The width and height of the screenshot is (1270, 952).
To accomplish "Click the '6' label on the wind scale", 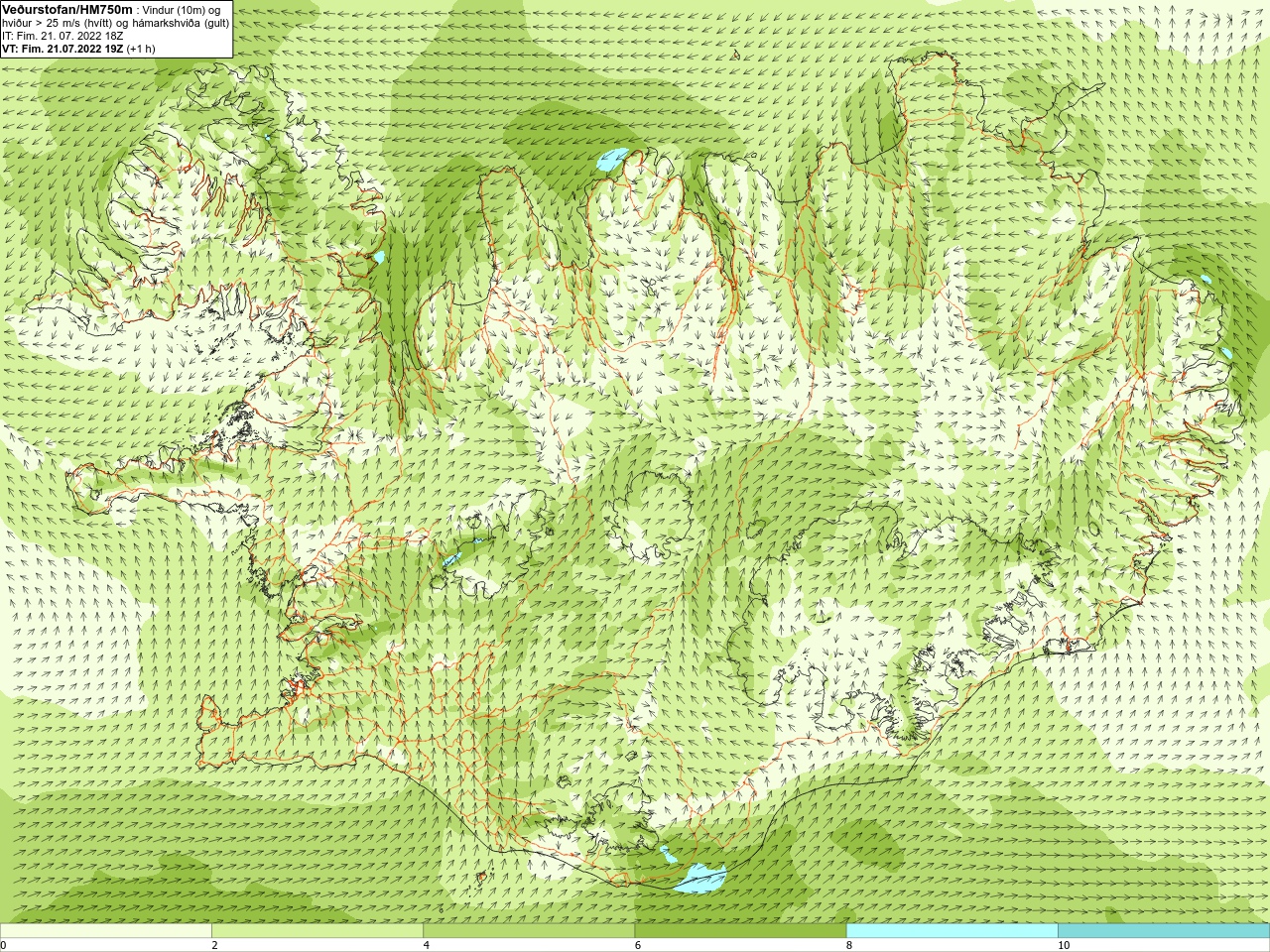I will 638,945.
